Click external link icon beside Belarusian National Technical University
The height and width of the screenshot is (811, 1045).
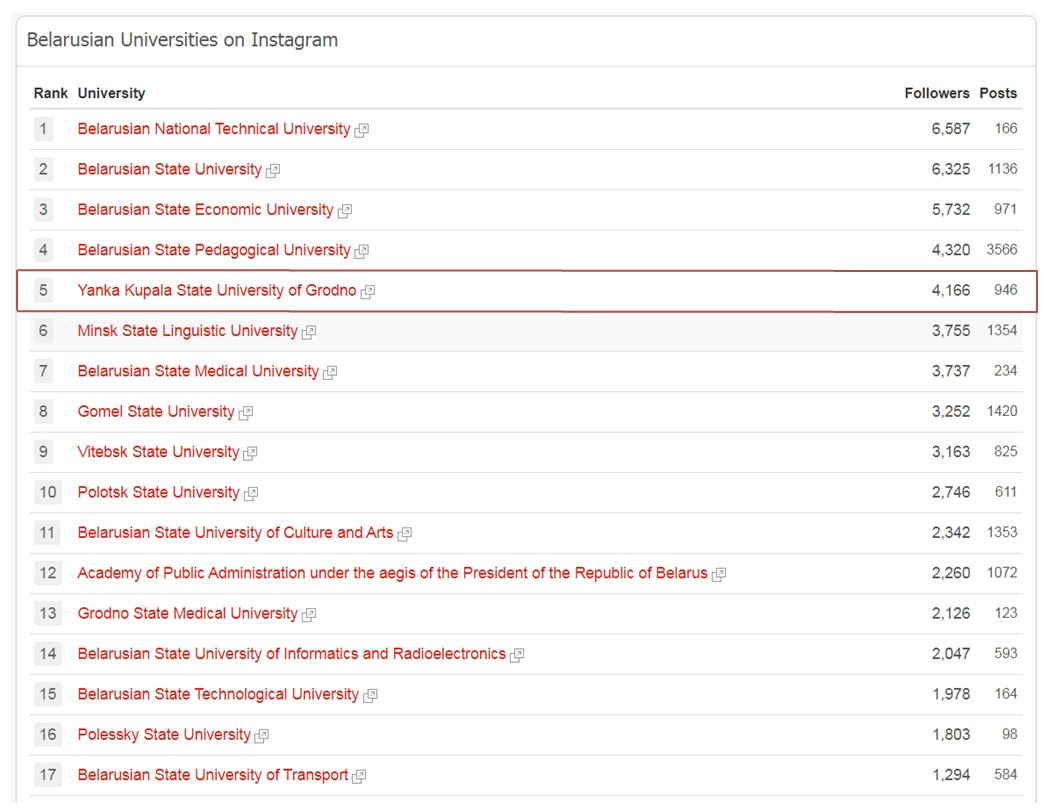(362, 130)
